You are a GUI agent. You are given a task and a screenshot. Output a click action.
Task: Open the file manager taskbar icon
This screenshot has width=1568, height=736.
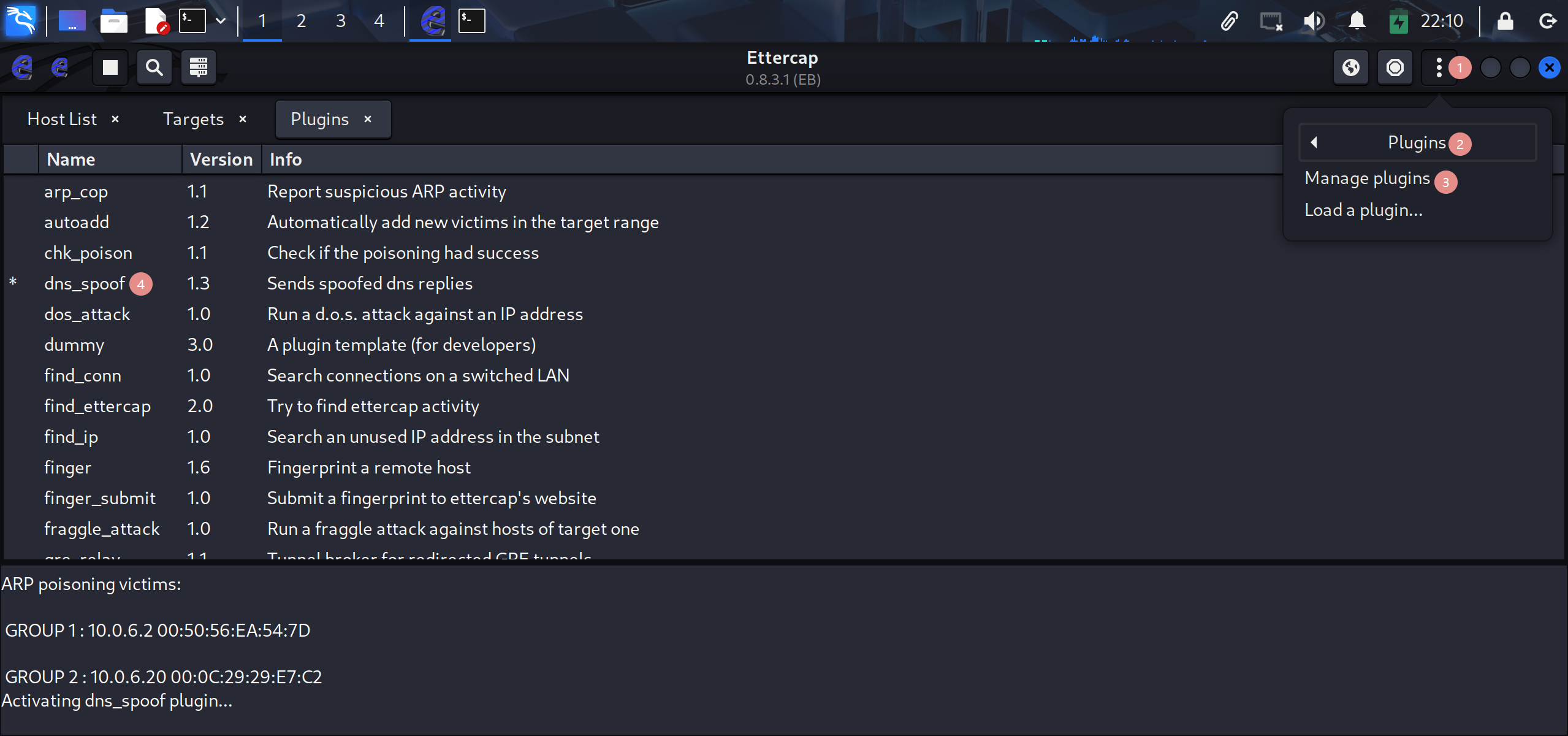(x=113, y=21)
